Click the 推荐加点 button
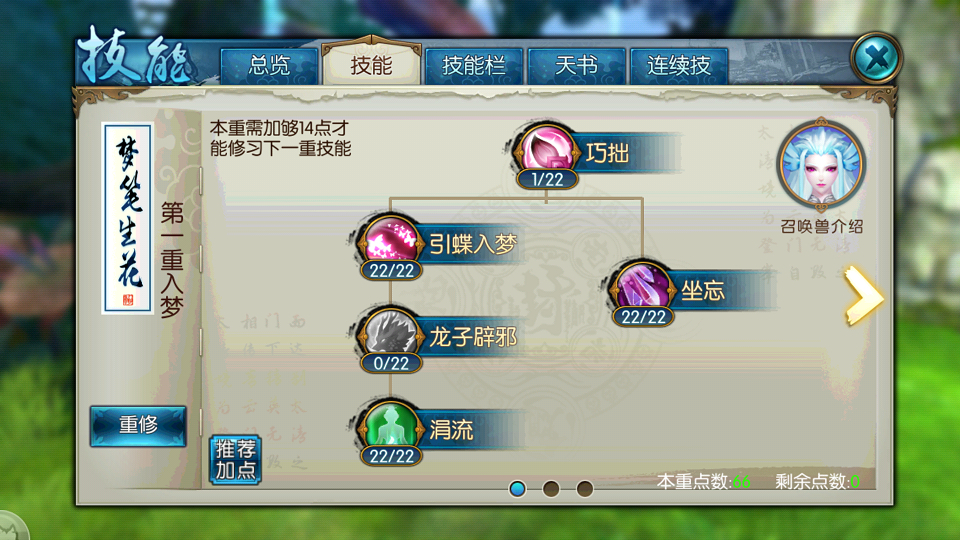 (x=236, y=460)
